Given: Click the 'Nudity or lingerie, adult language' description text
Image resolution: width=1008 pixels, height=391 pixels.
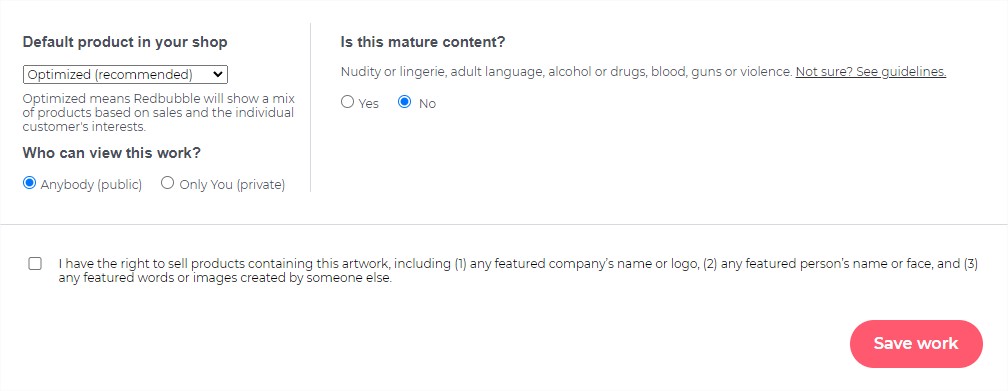Looking at the screenshot, I should (x=566, y=72).
